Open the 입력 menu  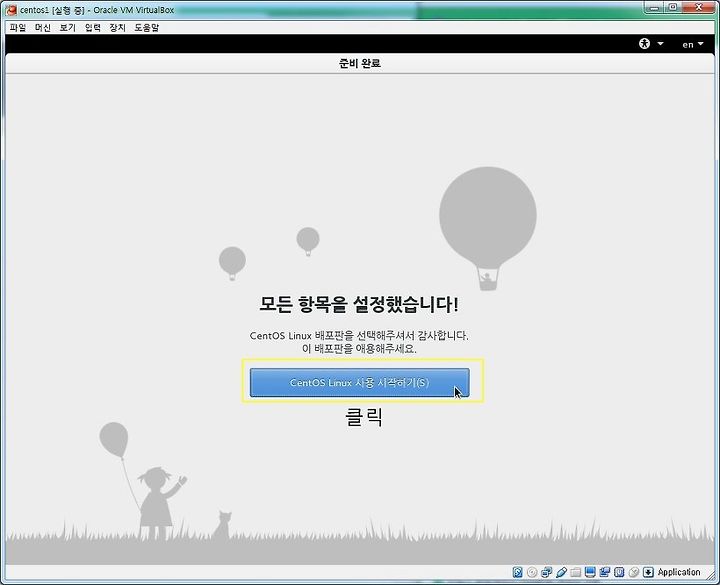coord(93,28)
